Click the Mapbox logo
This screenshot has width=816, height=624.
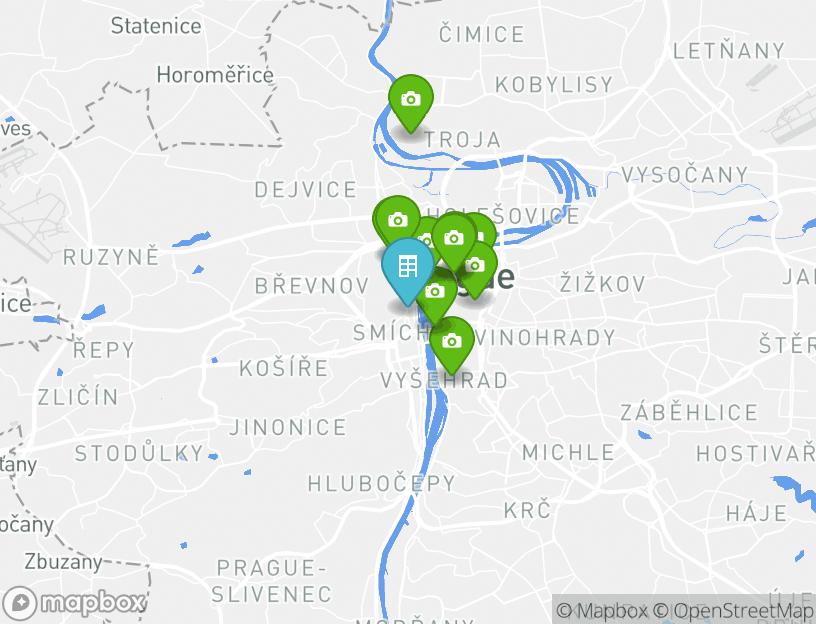[x=74, y=603]
